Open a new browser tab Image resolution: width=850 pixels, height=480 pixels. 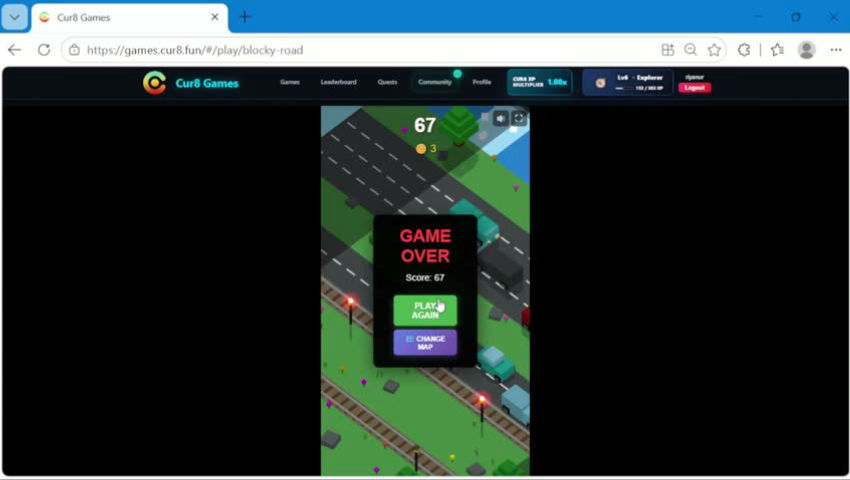click(x=245, y=17)
